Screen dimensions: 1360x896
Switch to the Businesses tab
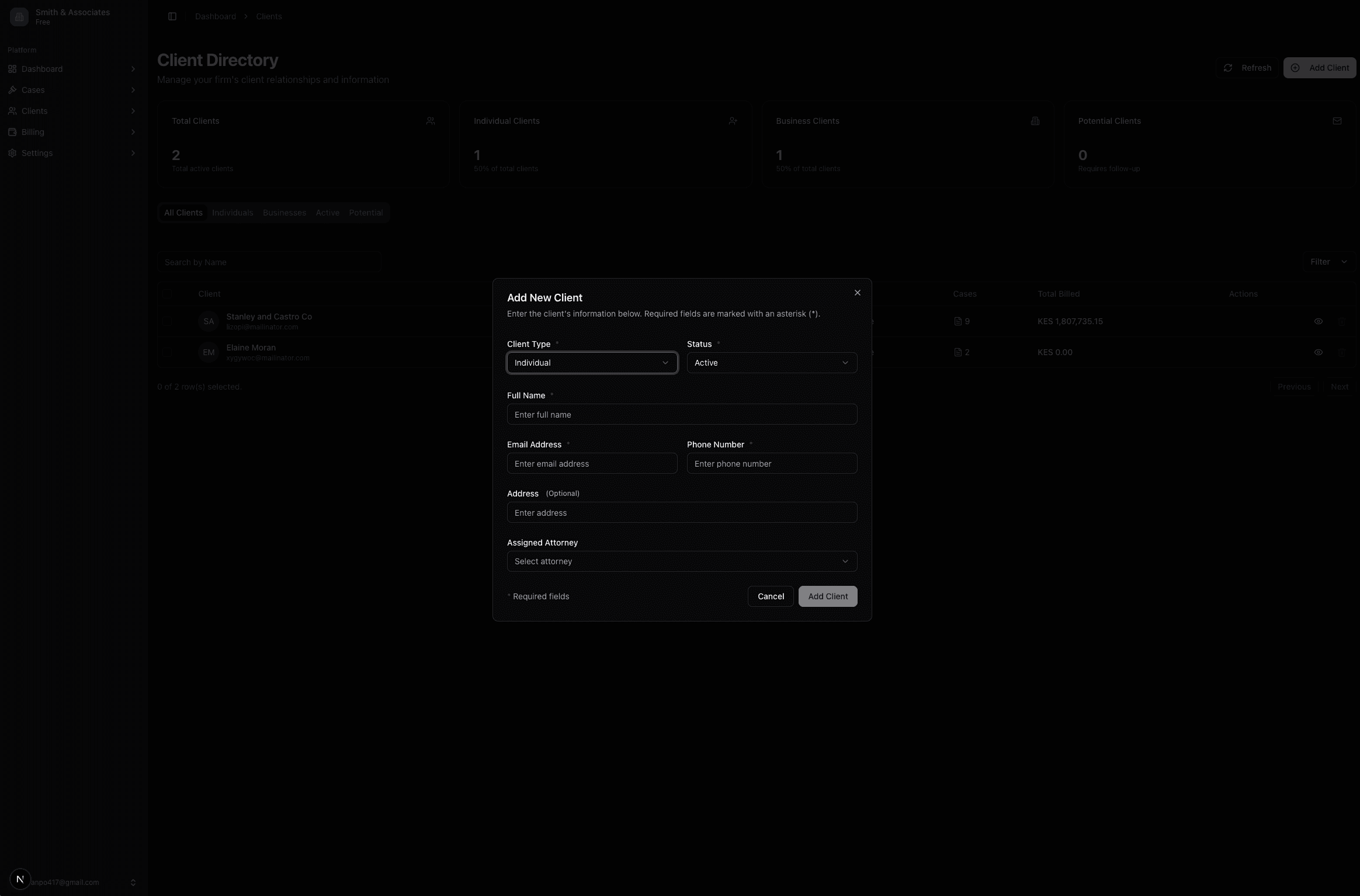pyautogui.click(x=285, y=213)
